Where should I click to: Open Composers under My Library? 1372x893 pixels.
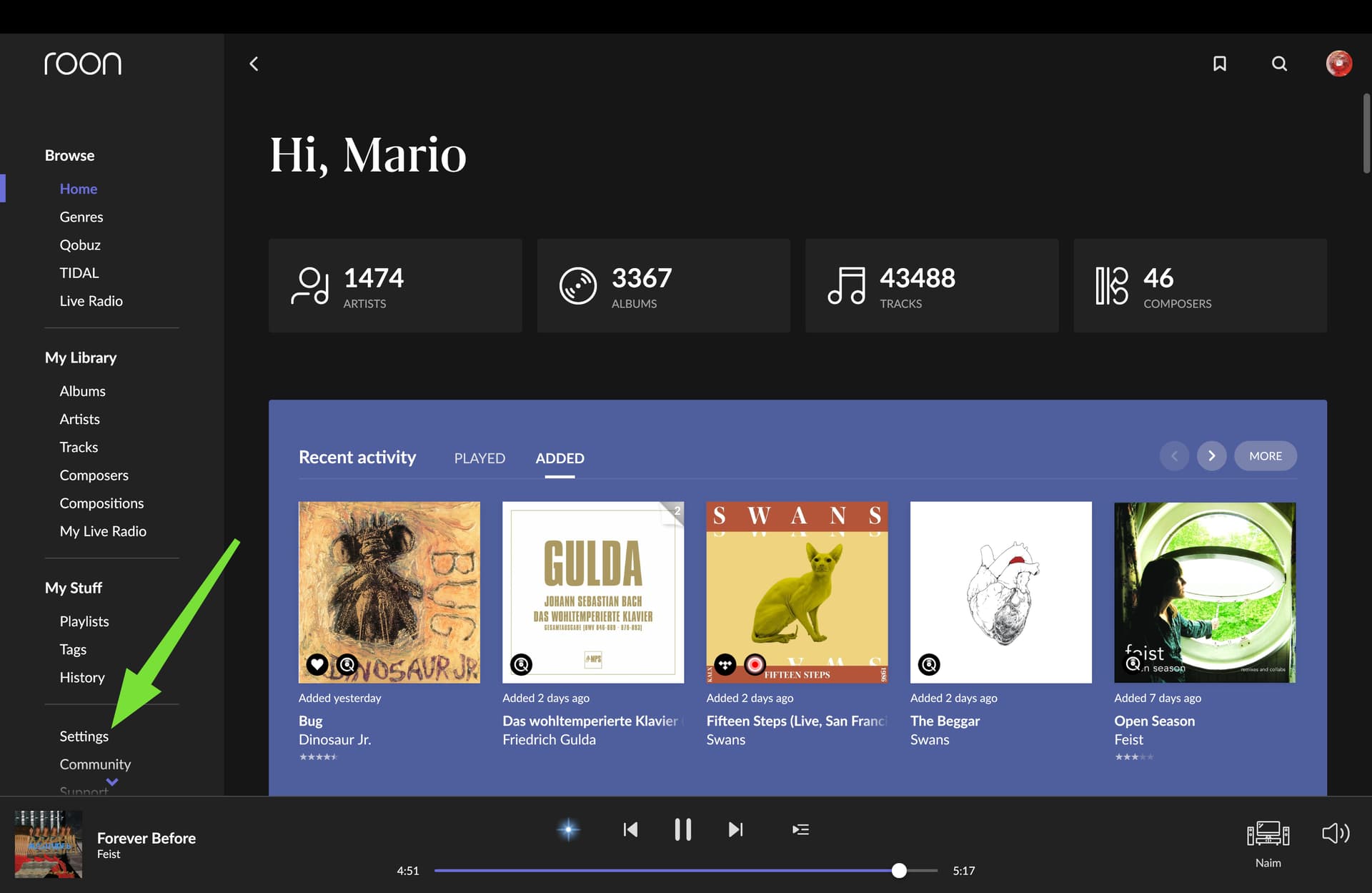(94, 475)
